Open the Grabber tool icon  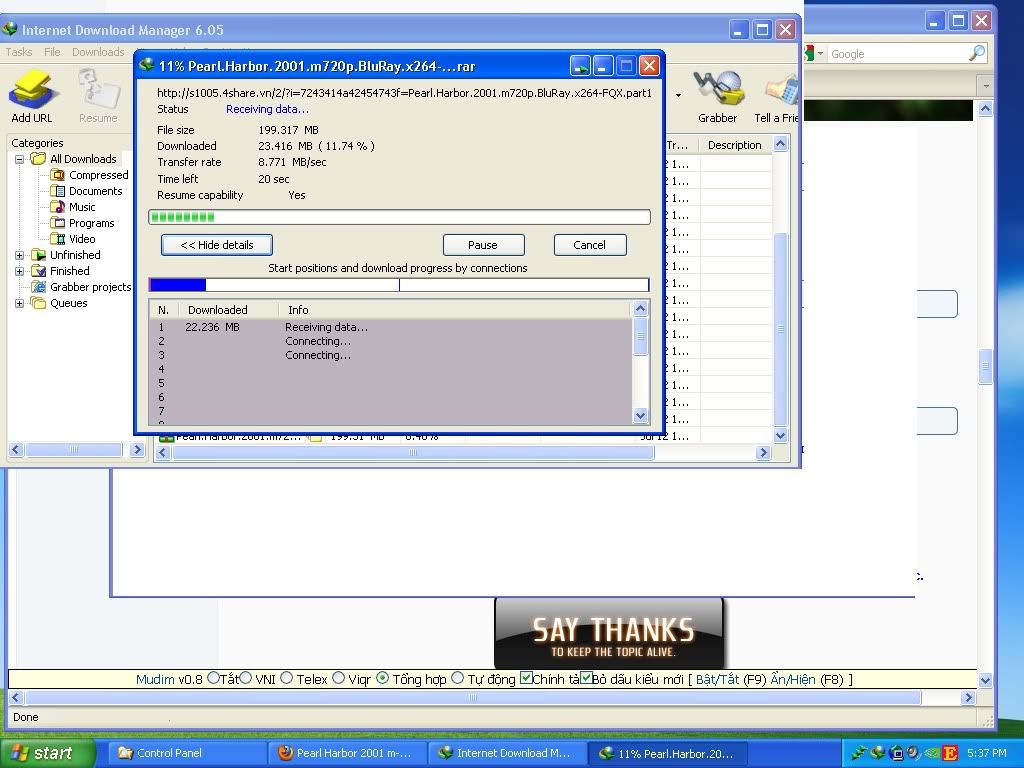click(x=718, y=97)
